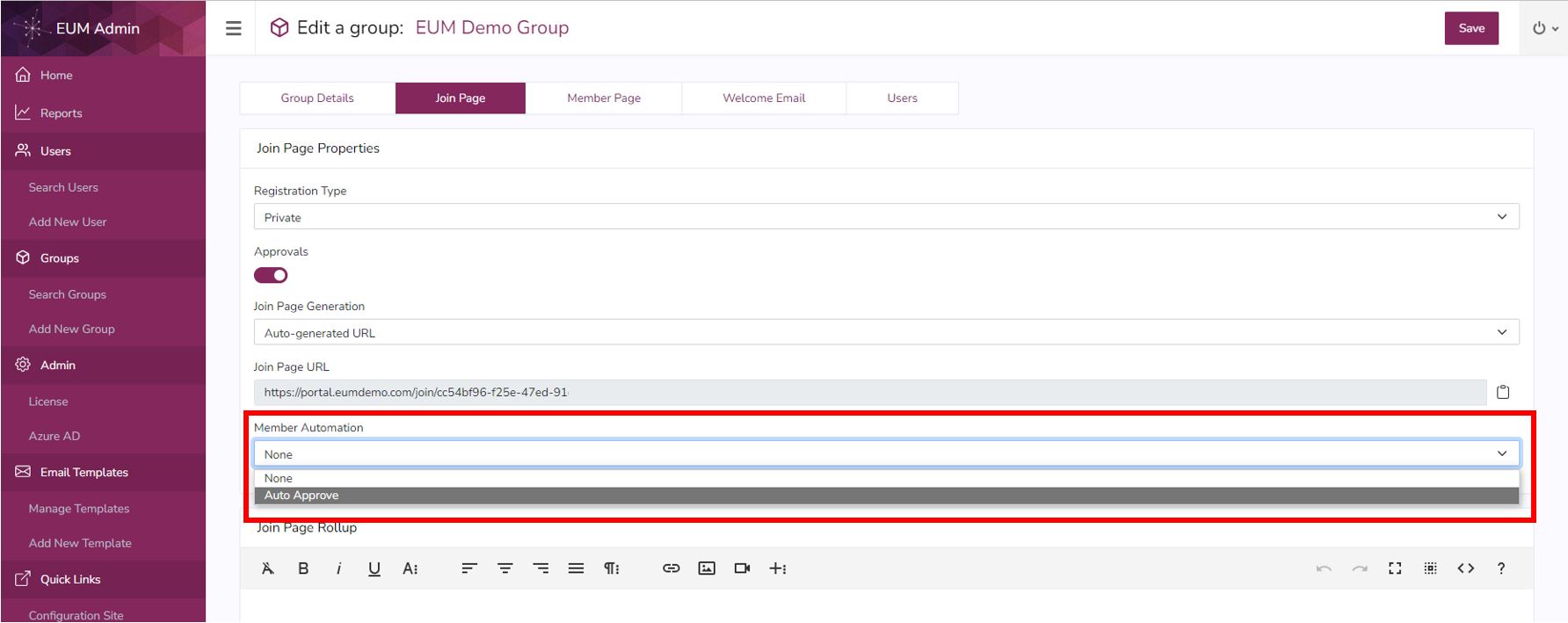Justify text alignment
The image size is (1568, 623).
coord(576,569)
